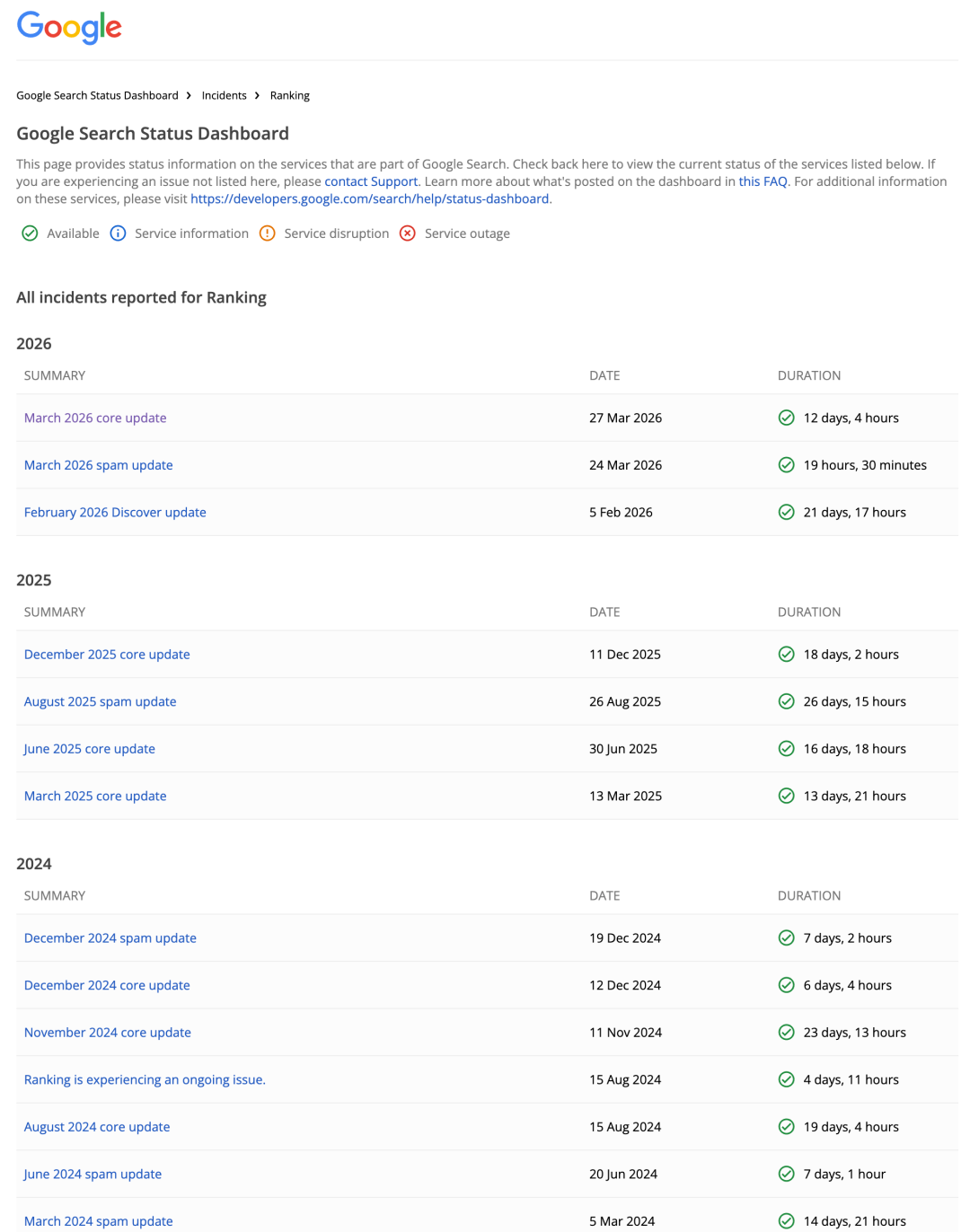Screen dimensions: 970x1232
Task: Open August 2025 spam update incident
Action: click(x=100, y=701)
